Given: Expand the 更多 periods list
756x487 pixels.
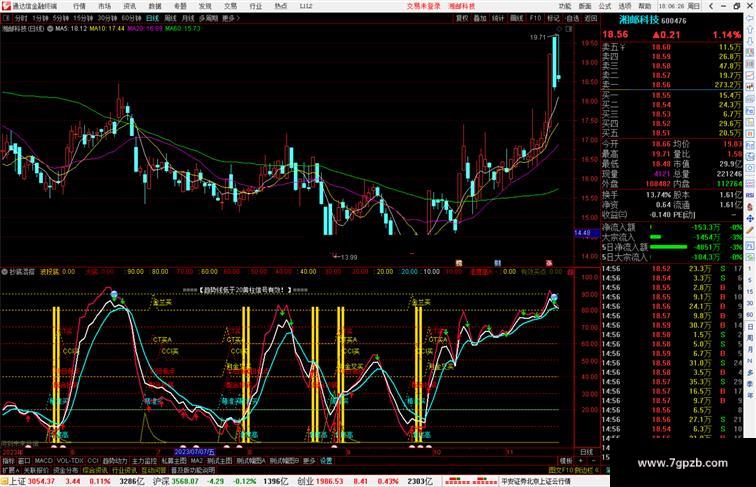Looking at the screenshot, I should coord(230,18).
